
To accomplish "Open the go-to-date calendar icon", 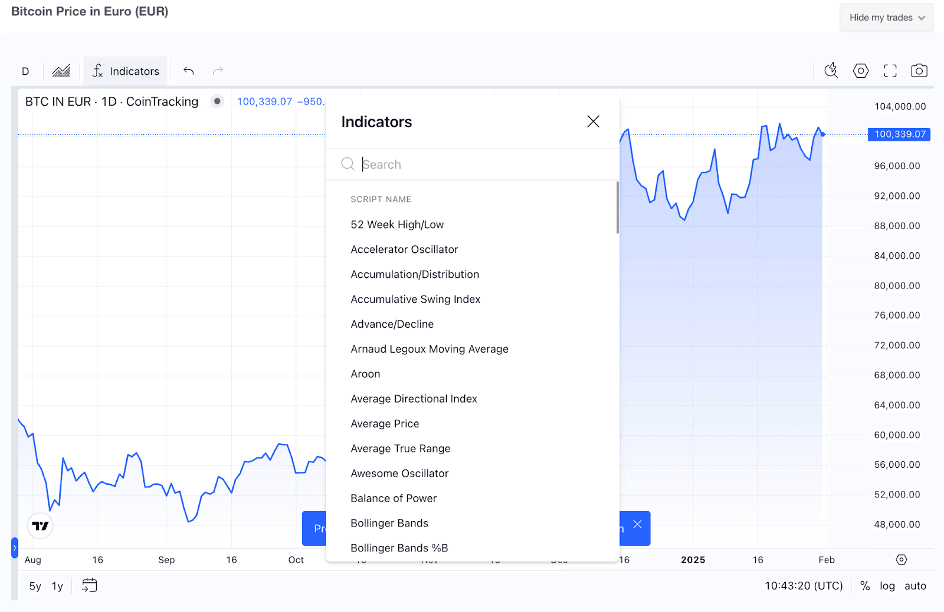I will (89, 586).
